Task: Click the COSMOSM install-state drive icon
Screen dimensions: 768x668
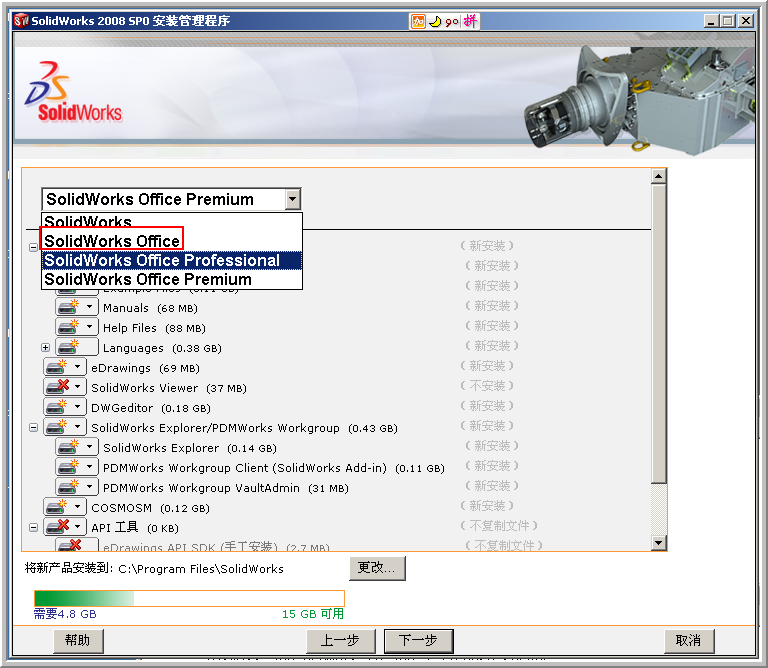Action: [x=56, y=507]
